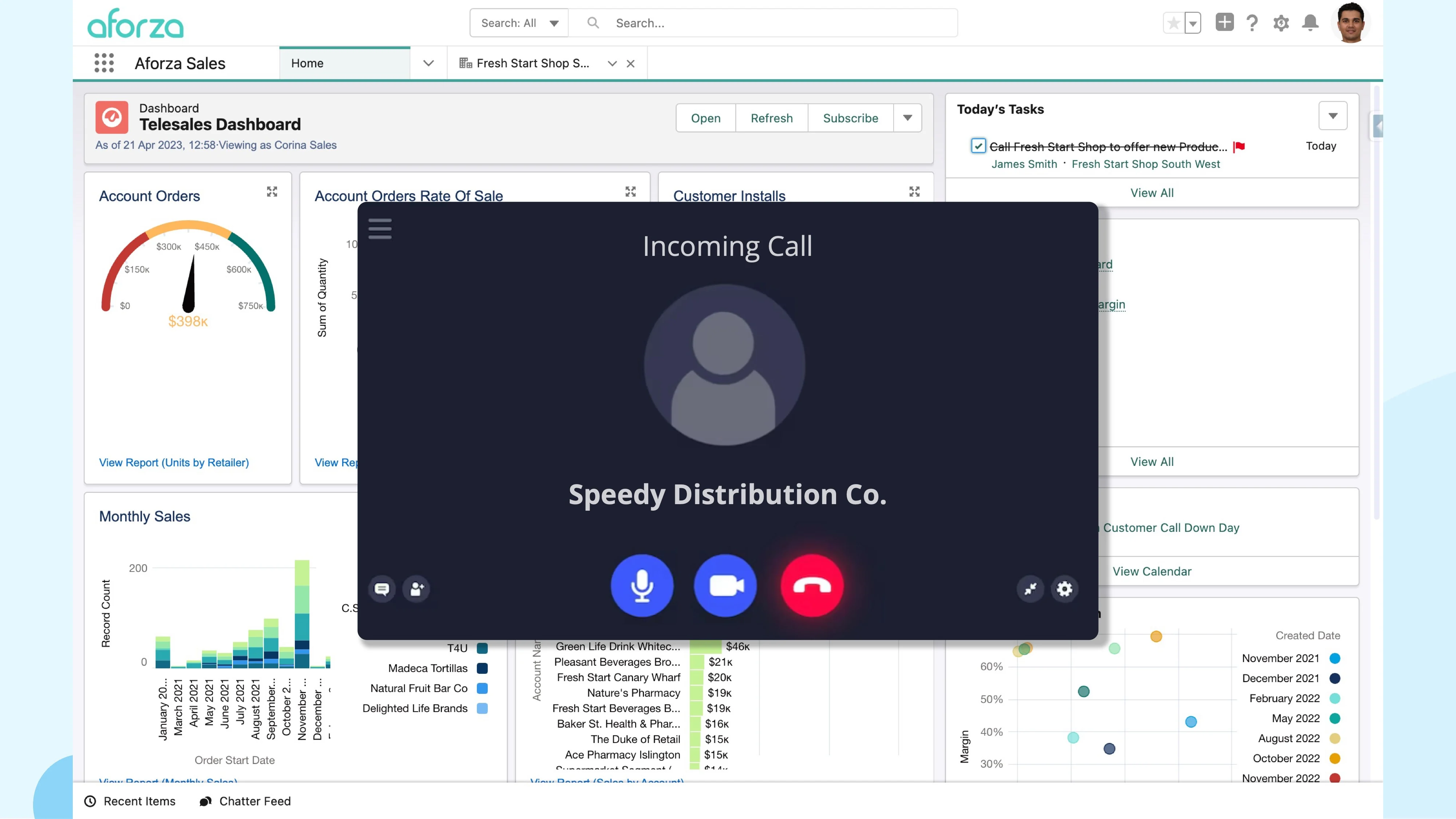
Task: Minimize the call window with shrink icon
Action: point(1030,589)
